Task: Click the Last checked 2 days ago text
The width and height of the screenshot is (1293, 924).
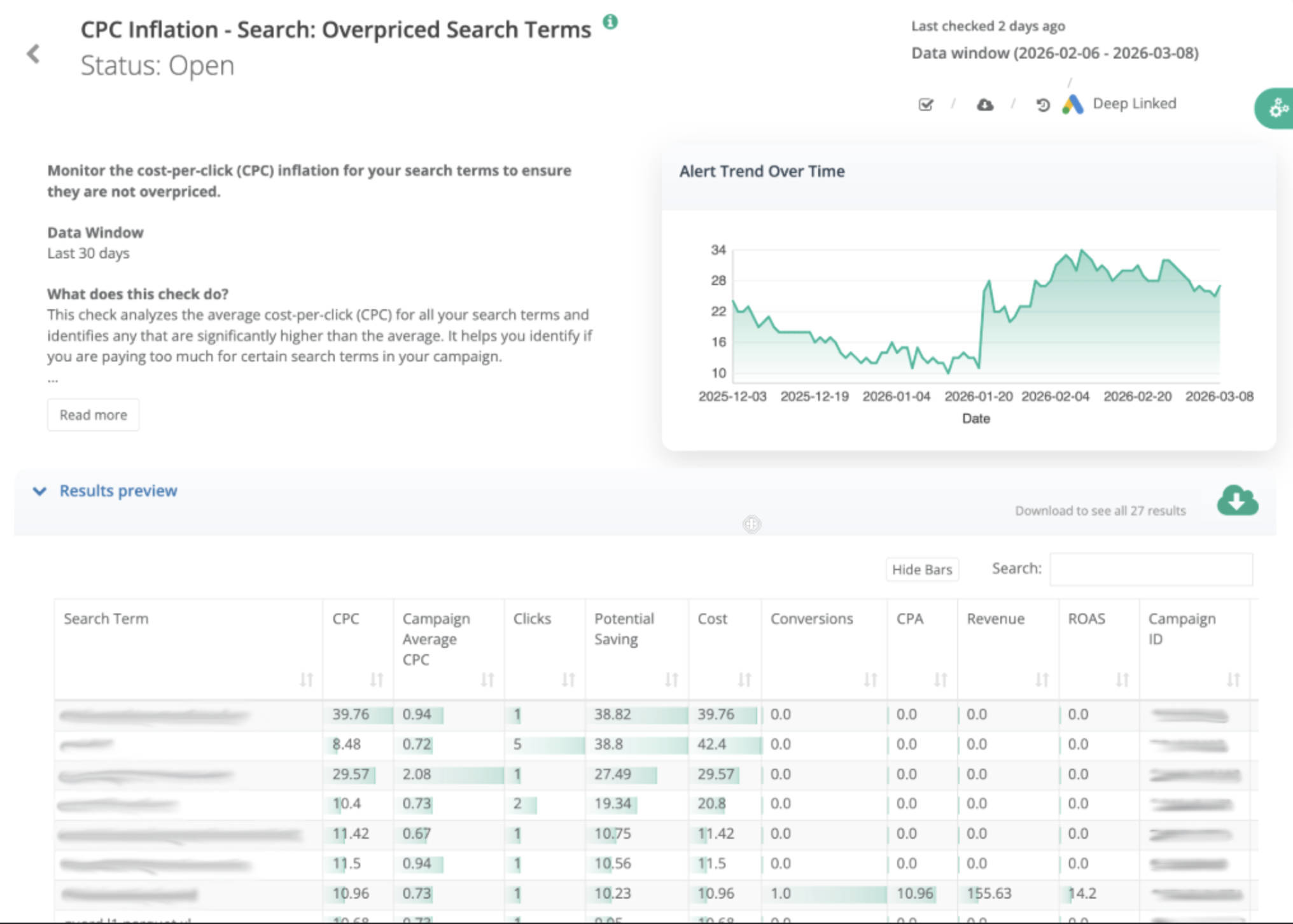Action: pos(988,26)
